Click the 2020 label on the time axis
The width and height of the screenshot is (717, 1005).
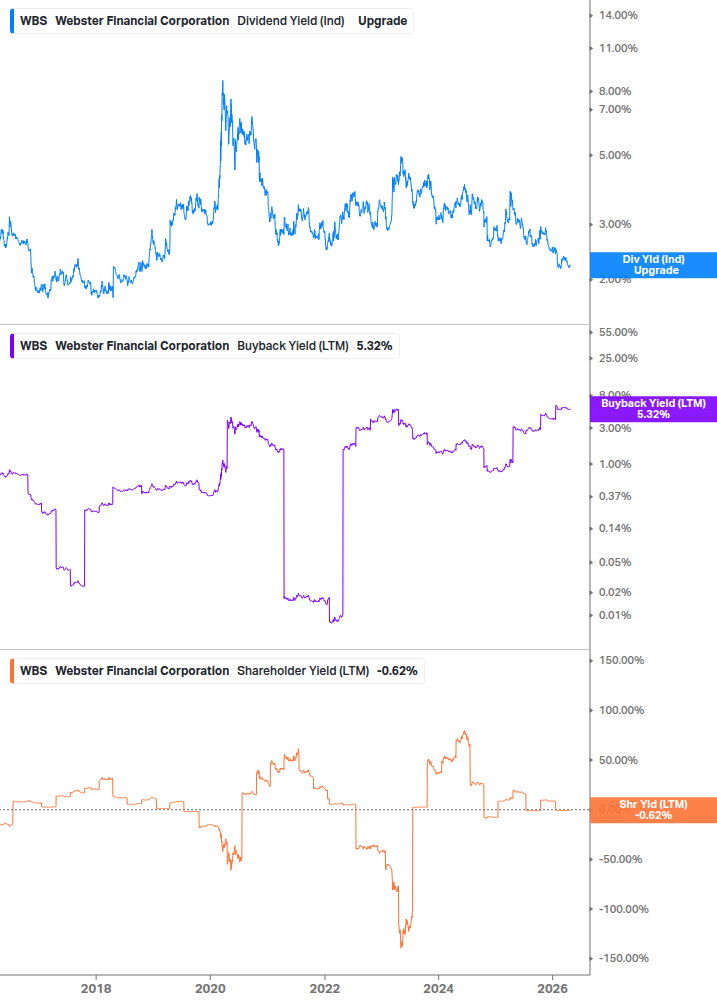211,988
